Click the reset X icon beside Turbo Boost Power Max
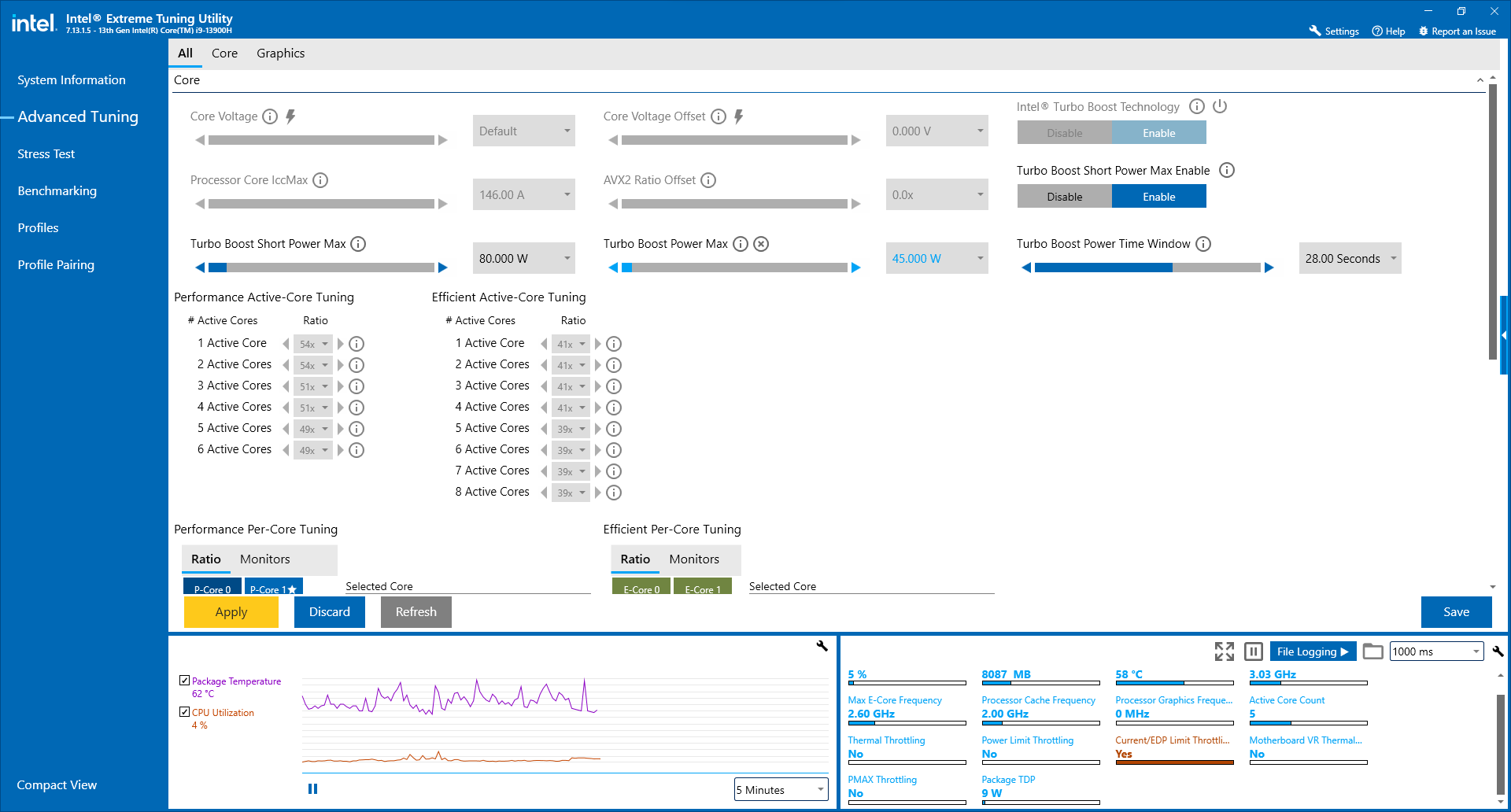Image resolution: width=1511 pixels, height=812 pixels. [761, 244]
